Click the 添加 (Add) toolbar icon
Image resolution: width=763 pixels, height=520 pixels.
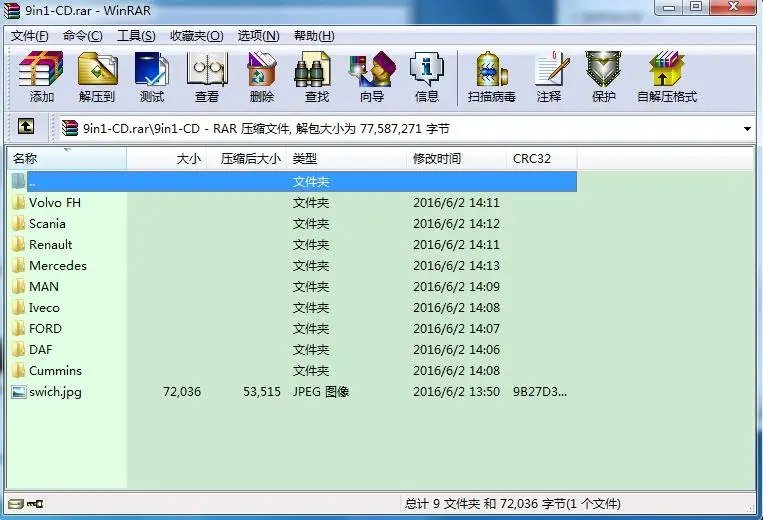tap(41, 77)
